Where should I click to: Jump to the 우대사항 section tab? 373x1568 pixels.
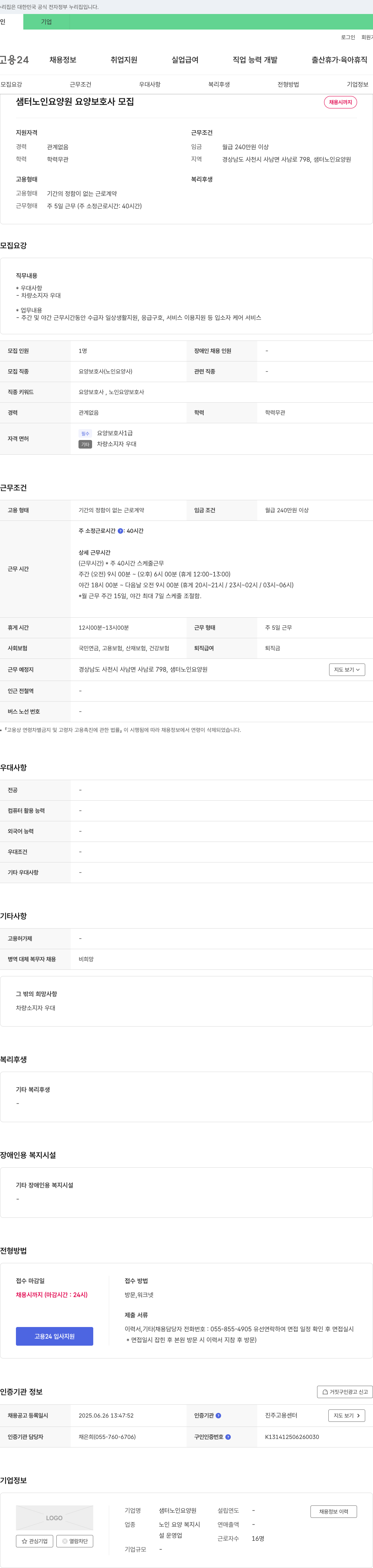(150, 85)
